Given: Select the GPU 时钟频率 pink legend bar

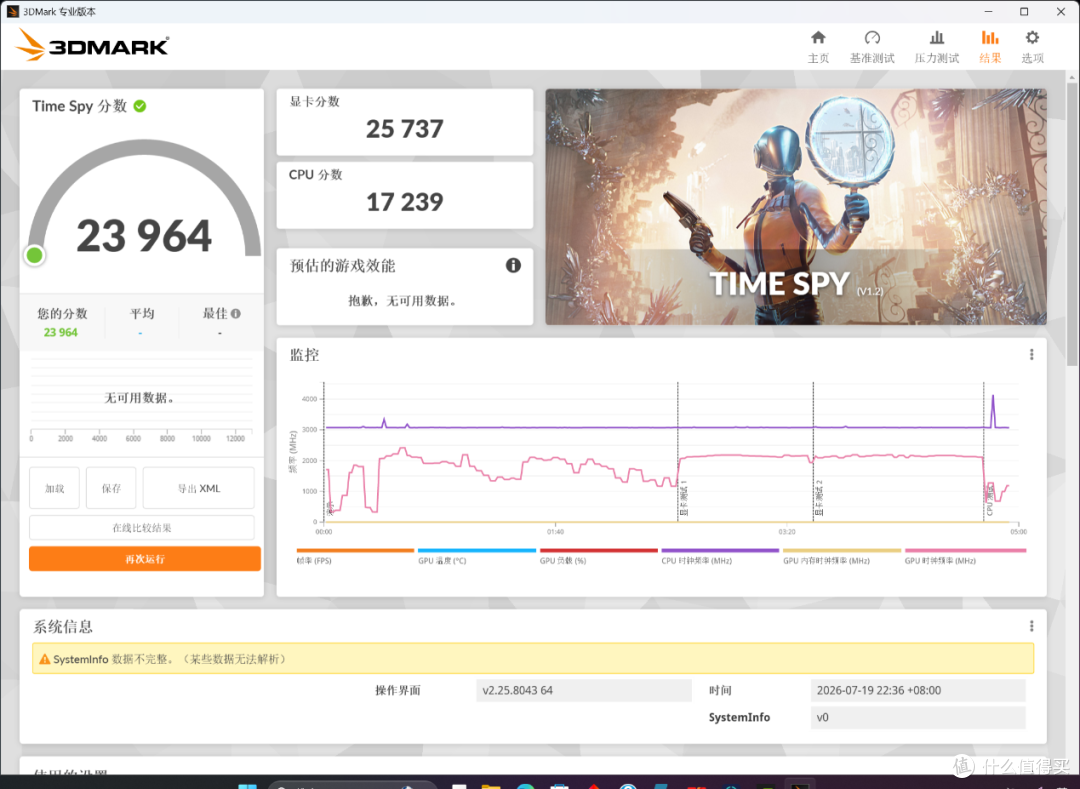Looking at the screenshot, I should 965,550.
